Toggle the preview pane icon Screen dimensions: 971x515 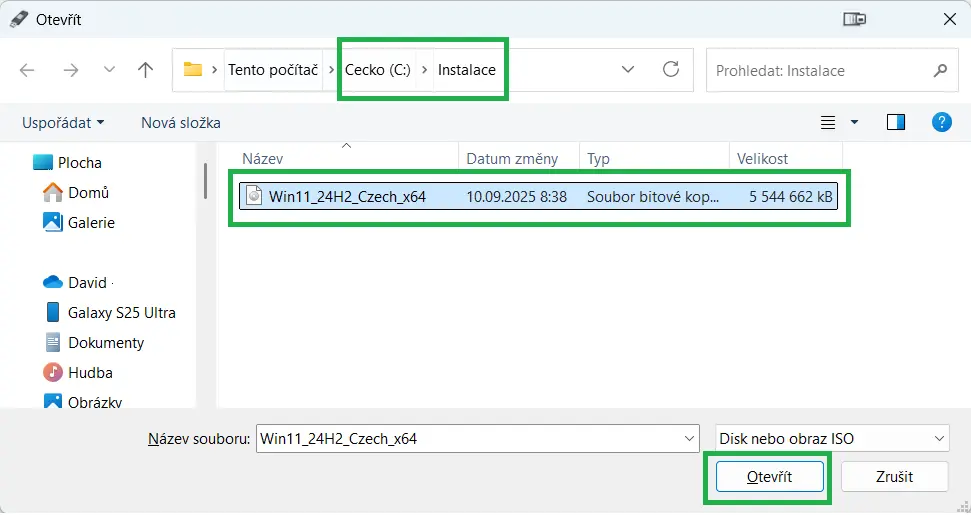click(x=895, y=123)
